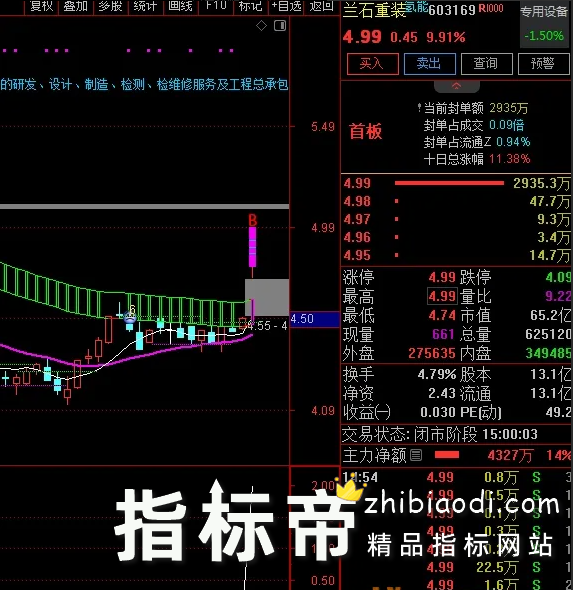
Task: Click the 首板 first-limit label
Action: [365, 131]
